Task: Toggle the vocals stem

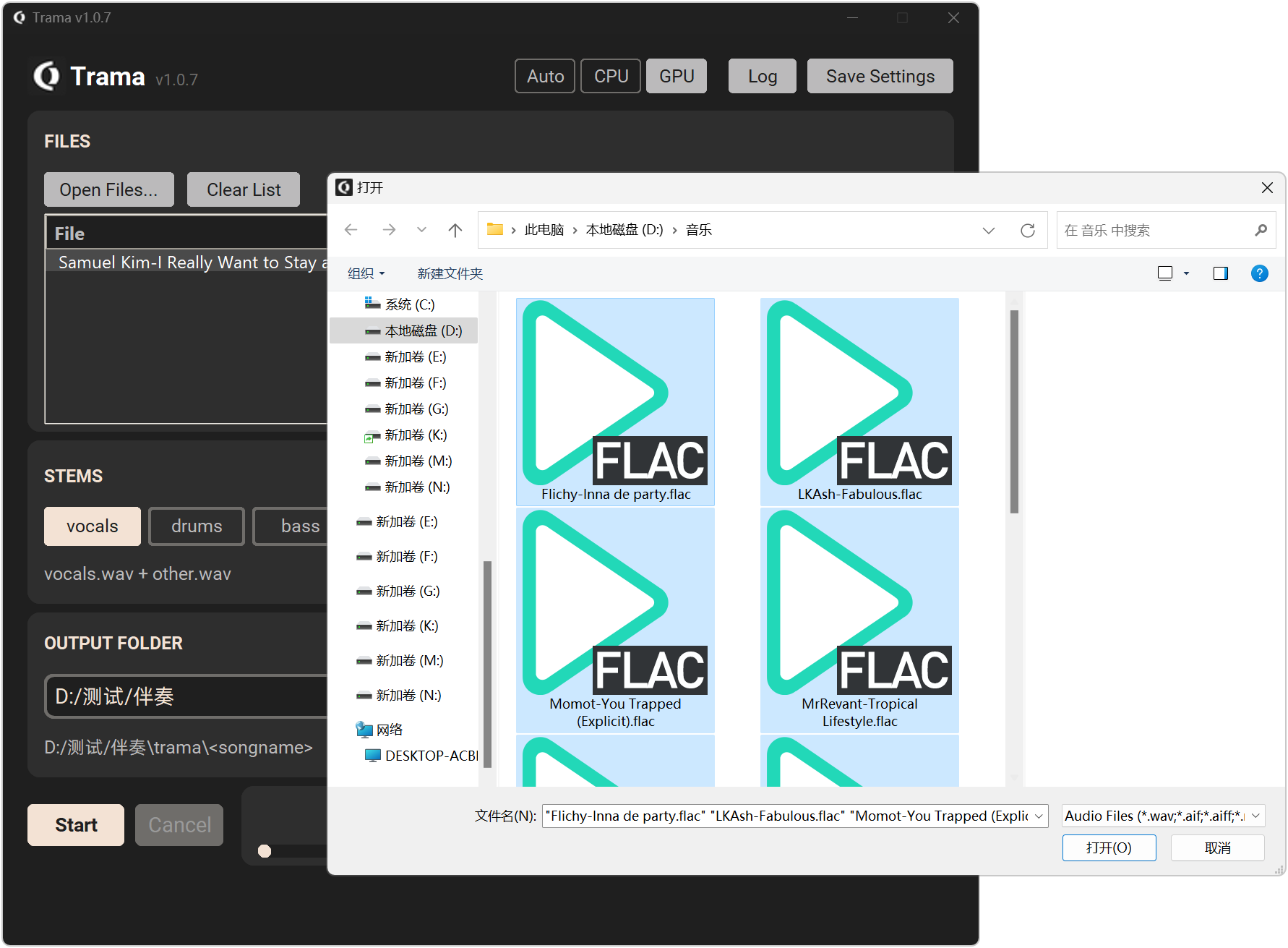Action: (x=92, y=526)
